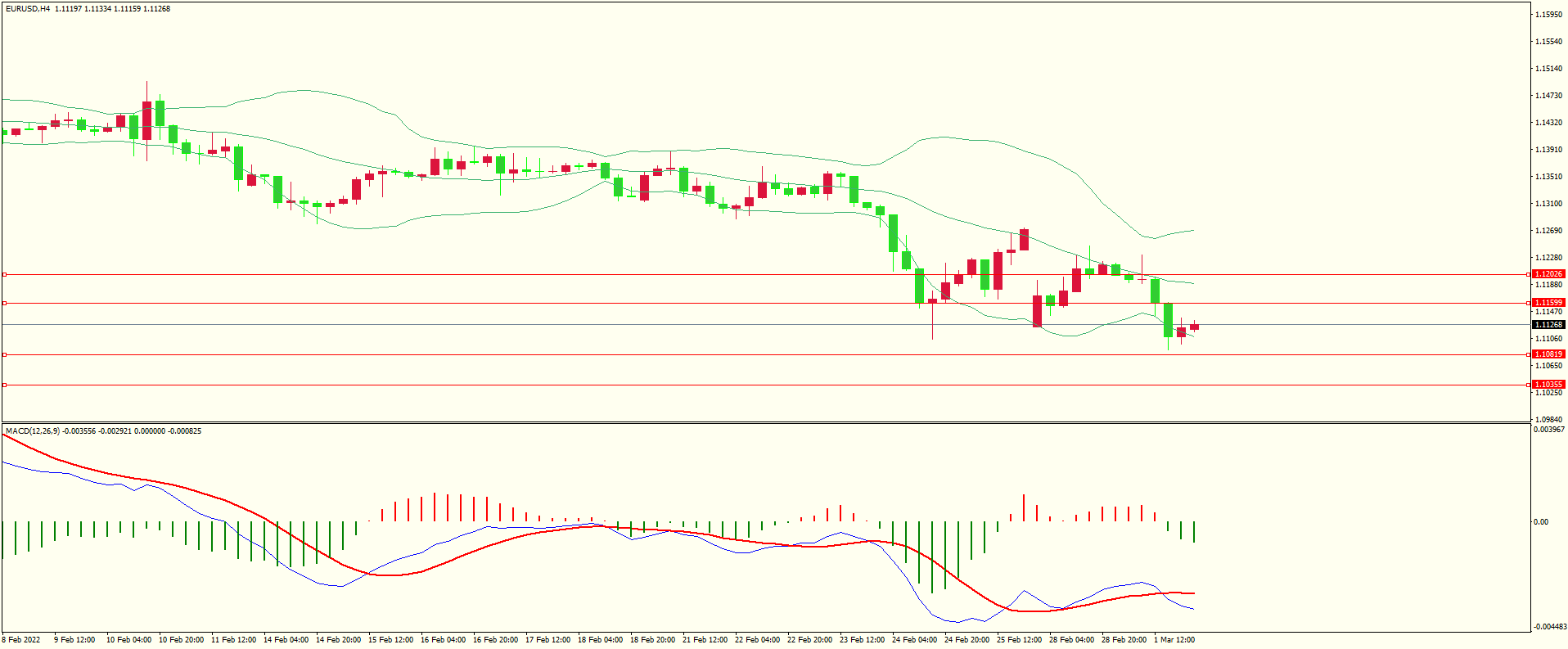Click the 18 Feb 20:00 time label

point(652,640)
